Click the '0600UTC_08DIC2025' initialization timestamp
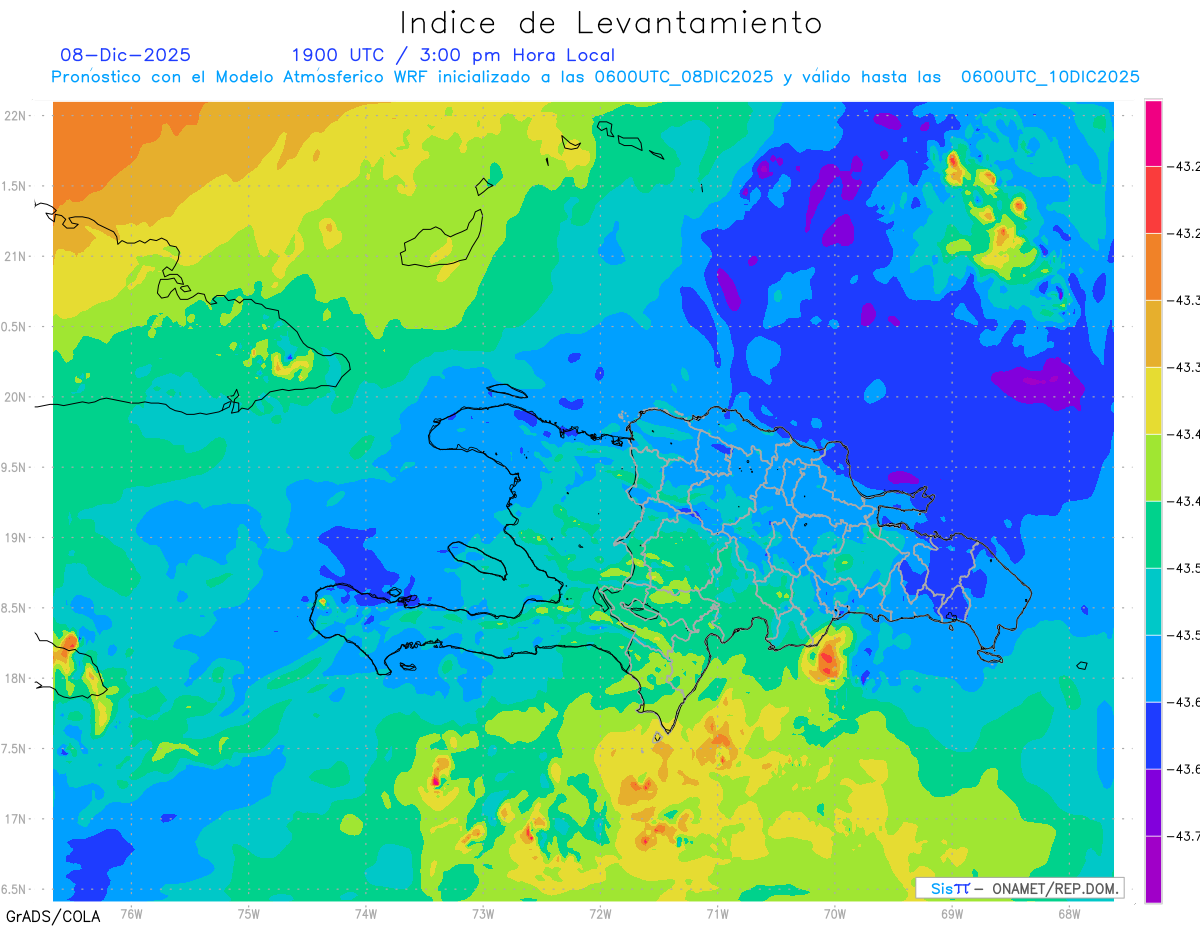Screen dimensions: 1200x927 click(684, 77)
